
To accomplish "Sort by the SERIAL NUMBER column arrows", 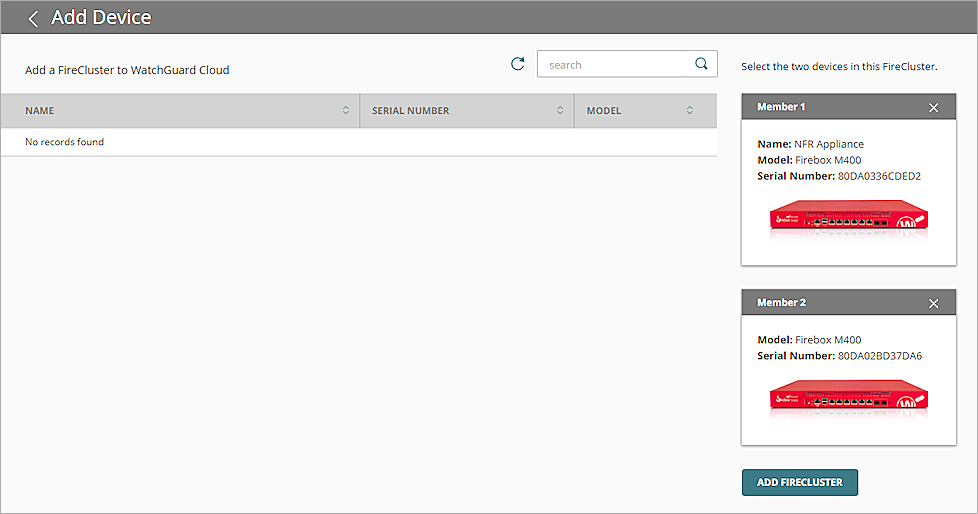I will (x=560, y=110).
